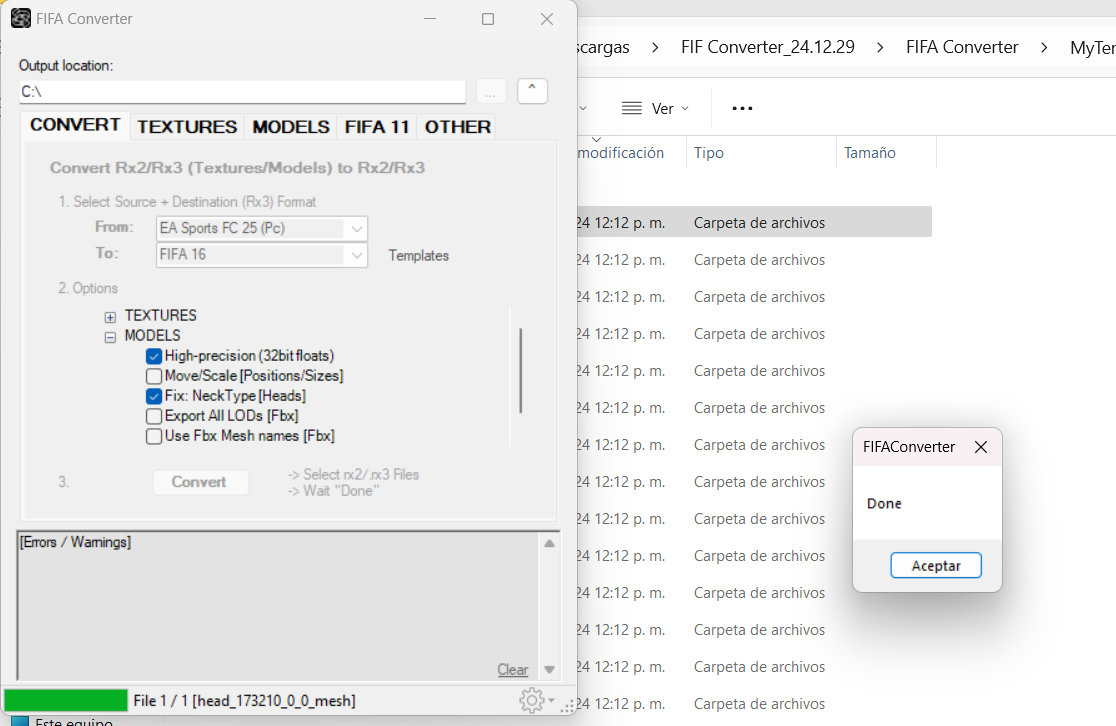Viewport: 1116px width, 726px height.
Task: Click the view list icon next to Ver
Action: tap(631, 108)
